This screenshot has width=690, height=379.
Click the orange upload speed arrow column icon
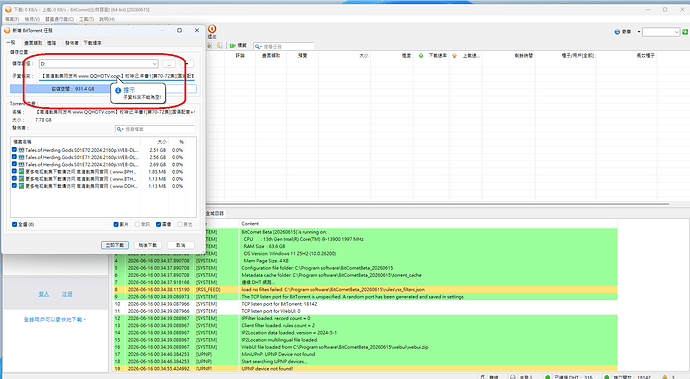point(454,55)
